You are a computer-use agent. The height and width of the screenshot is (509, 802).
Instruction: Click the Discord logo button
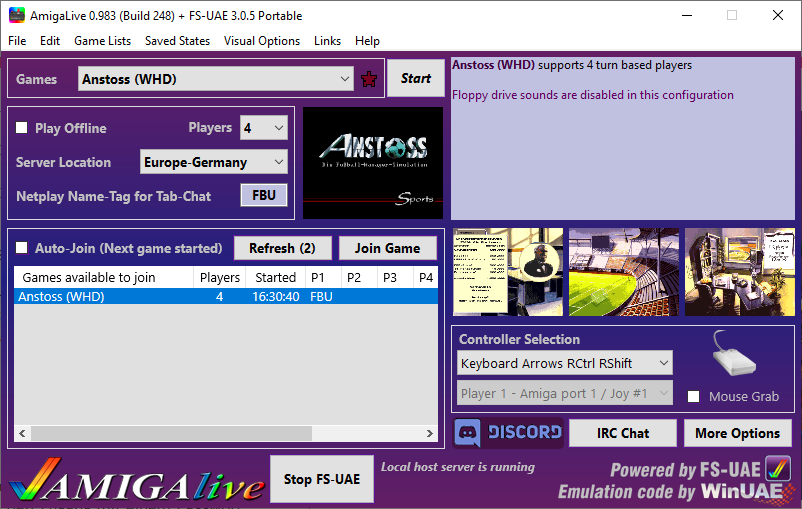509,432
